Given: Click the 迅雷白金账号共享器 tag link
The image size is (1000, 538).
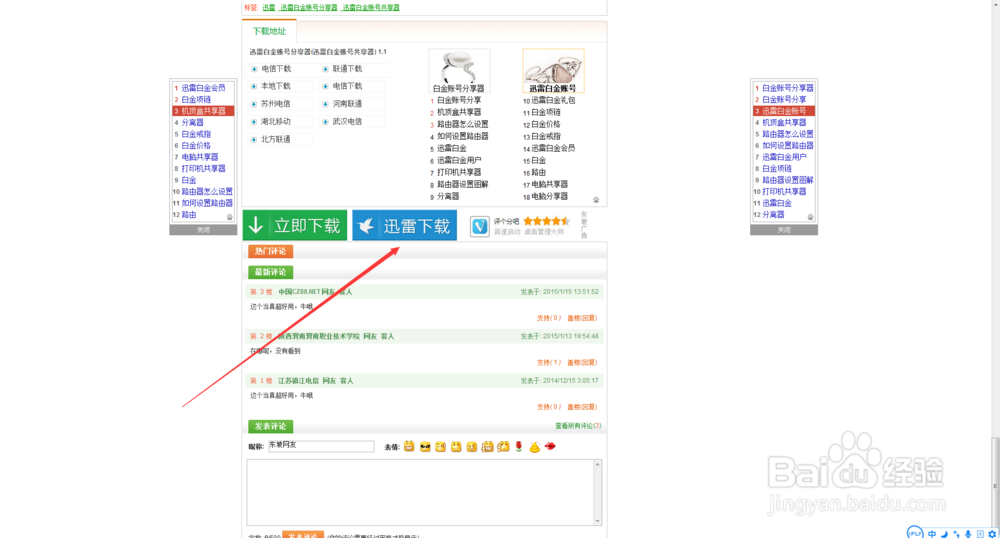Looking at the screenshot, I should point(371,8).
